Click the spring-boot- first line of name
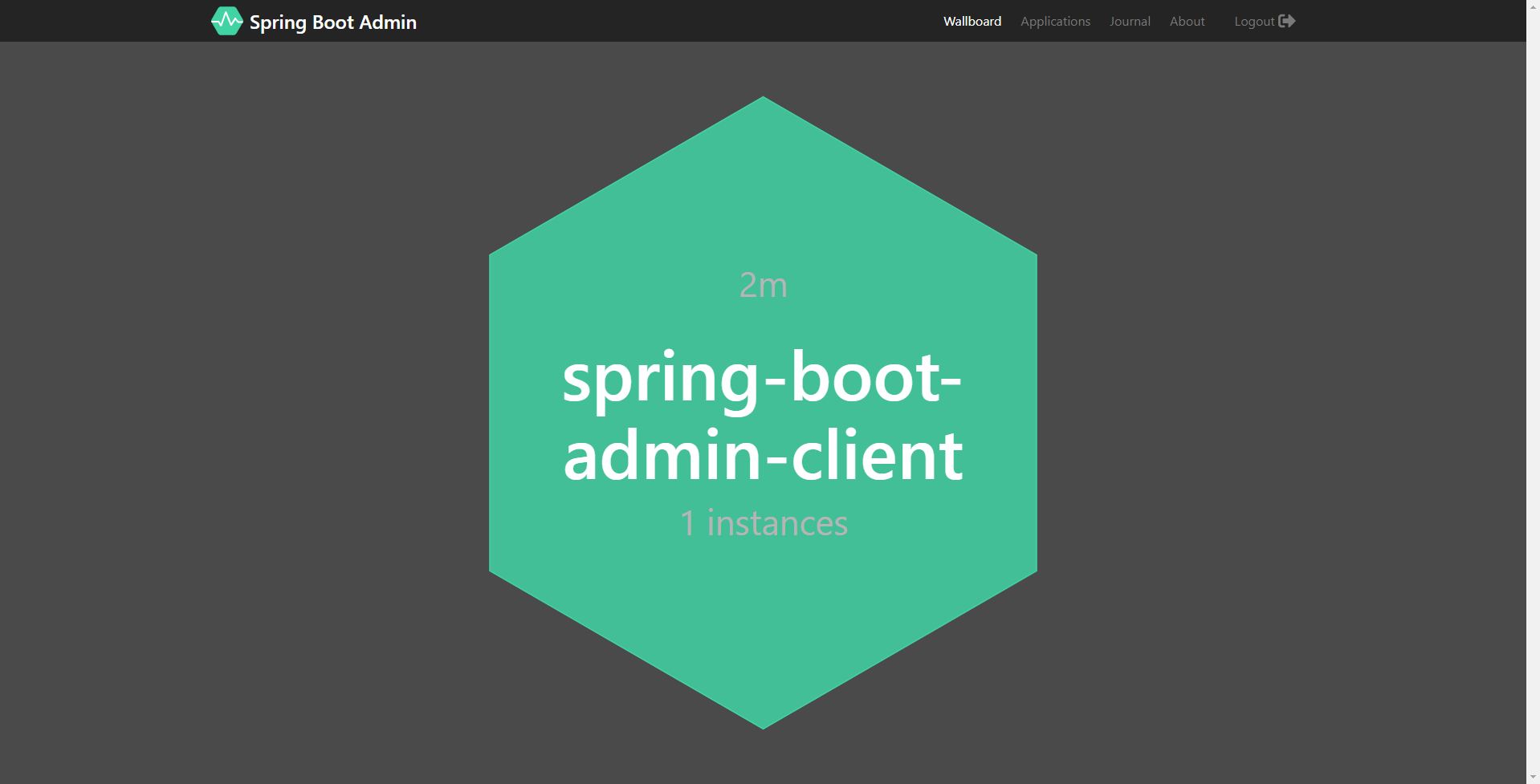Image resolution: width=1540 pixels, height=784 pixels. 762,378
